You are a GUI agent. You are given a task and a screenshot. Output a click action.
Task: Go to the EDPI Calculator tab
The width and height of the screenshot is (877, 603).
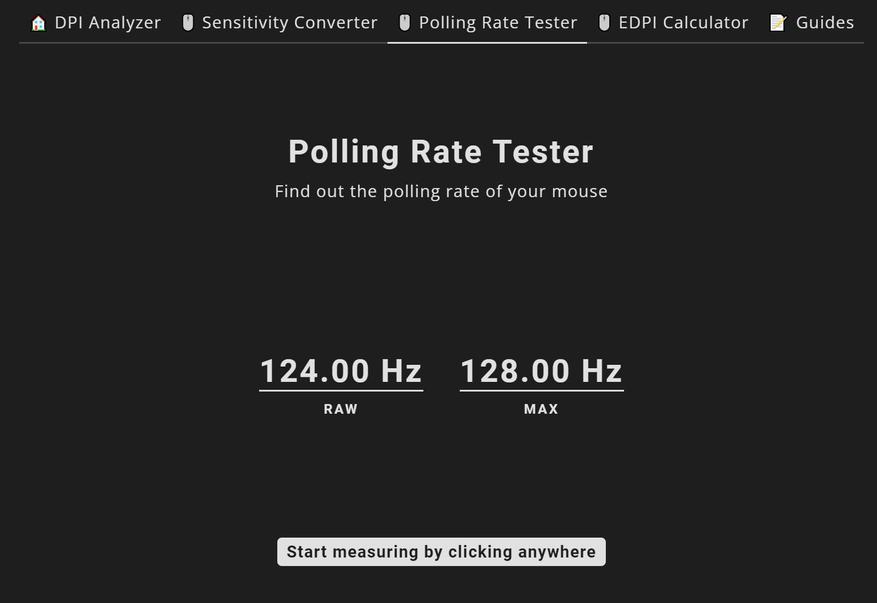click(x=683, y=22)
